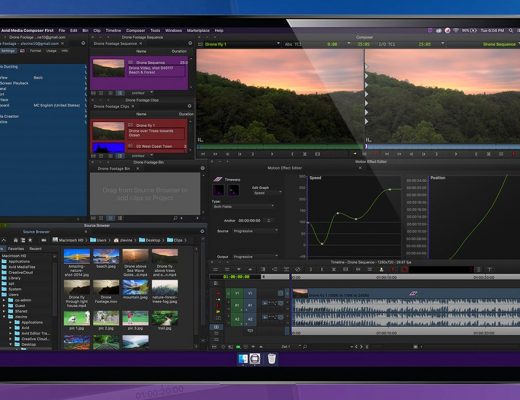Viewport: 520px width, 400px height.
Task: Toggle the A2 record track selector
Action: click(x=250, y=319)
